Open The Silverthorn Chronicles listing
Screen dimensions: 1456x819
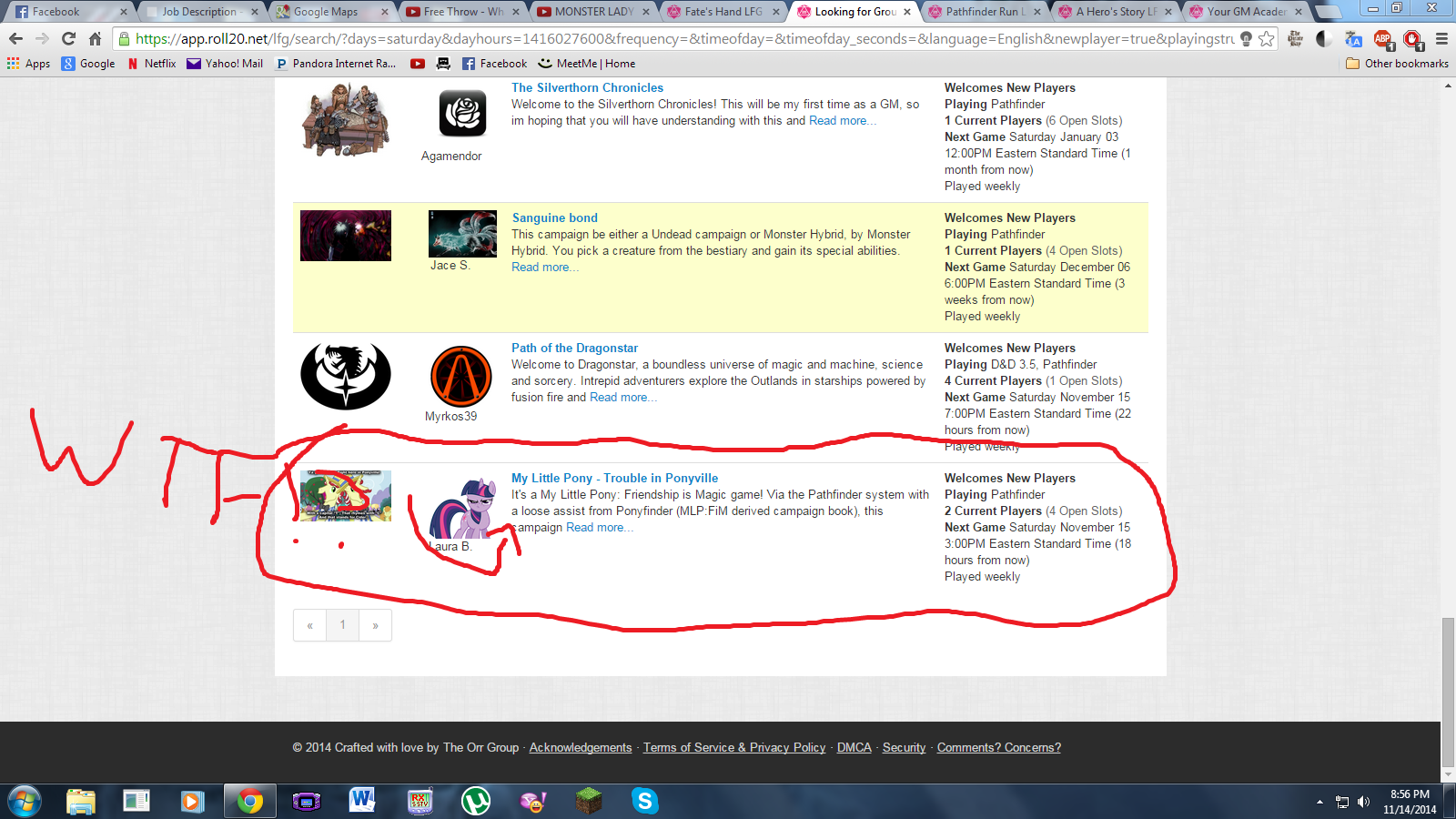click(x=587, y=87)
